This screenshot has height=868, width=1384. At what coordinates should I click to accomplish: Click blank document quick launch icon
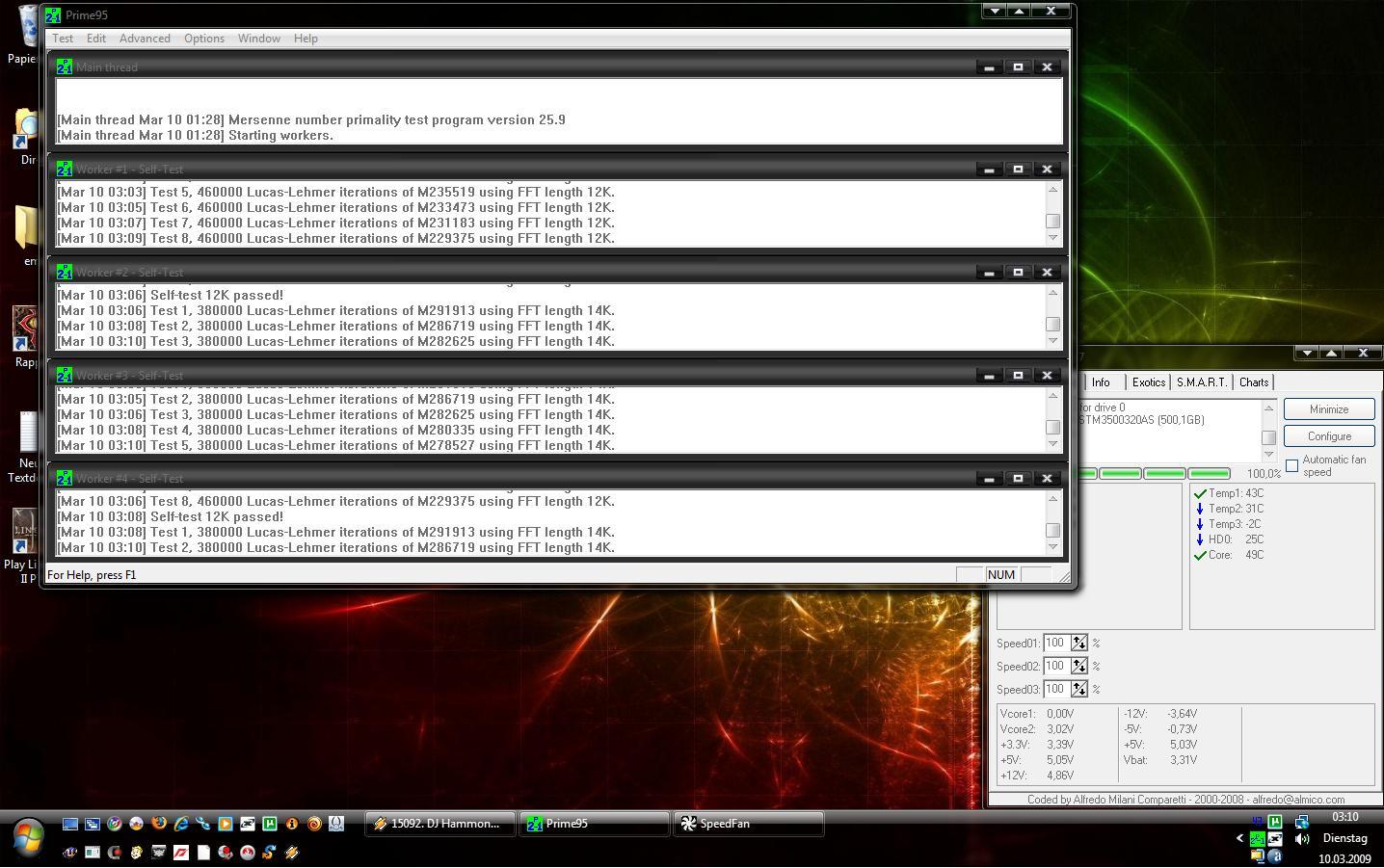pyautogui.click(x=204, y=852)
